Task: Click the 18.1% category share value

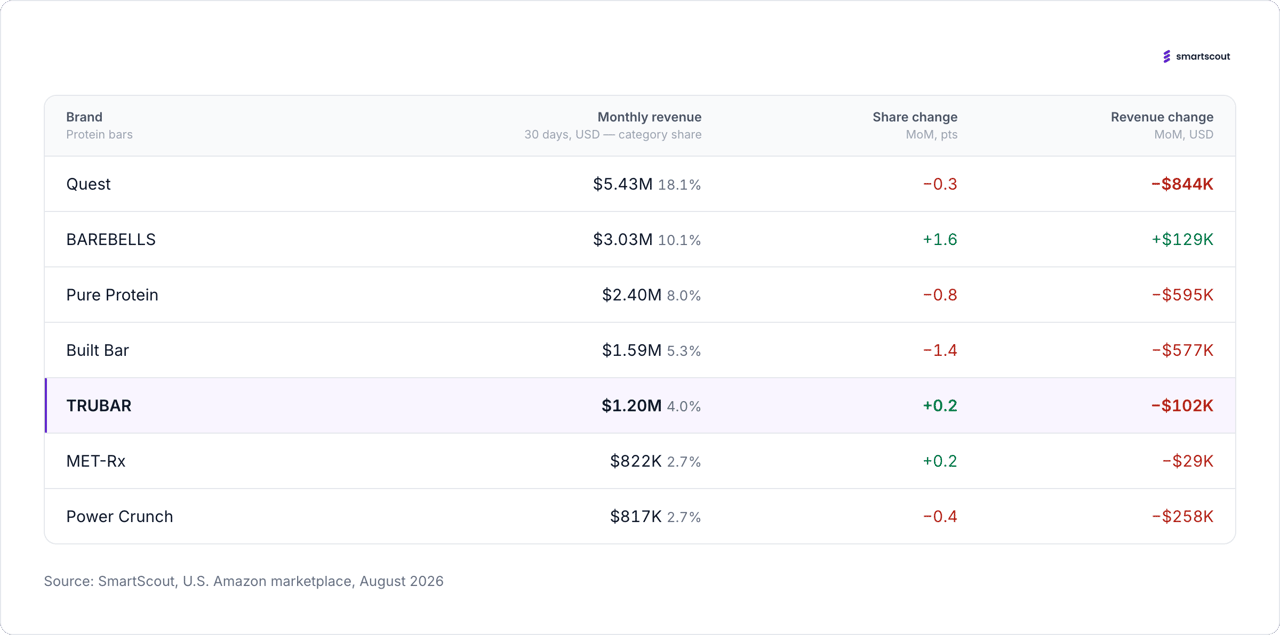Action: [x=680, y=185]
